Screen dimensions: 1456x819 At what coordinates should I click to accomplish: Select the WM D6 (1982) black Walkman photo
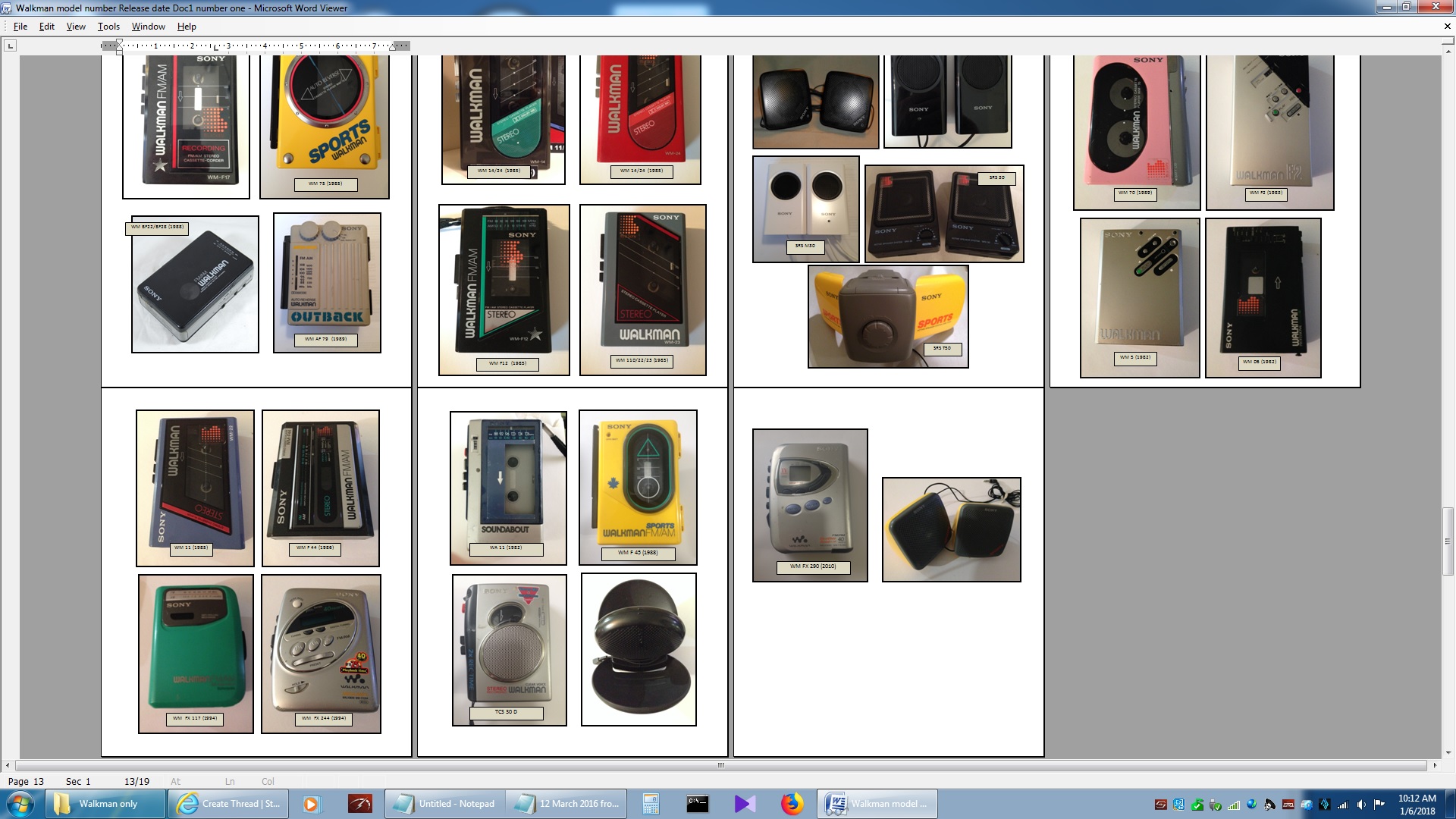tap(1263, 298)
